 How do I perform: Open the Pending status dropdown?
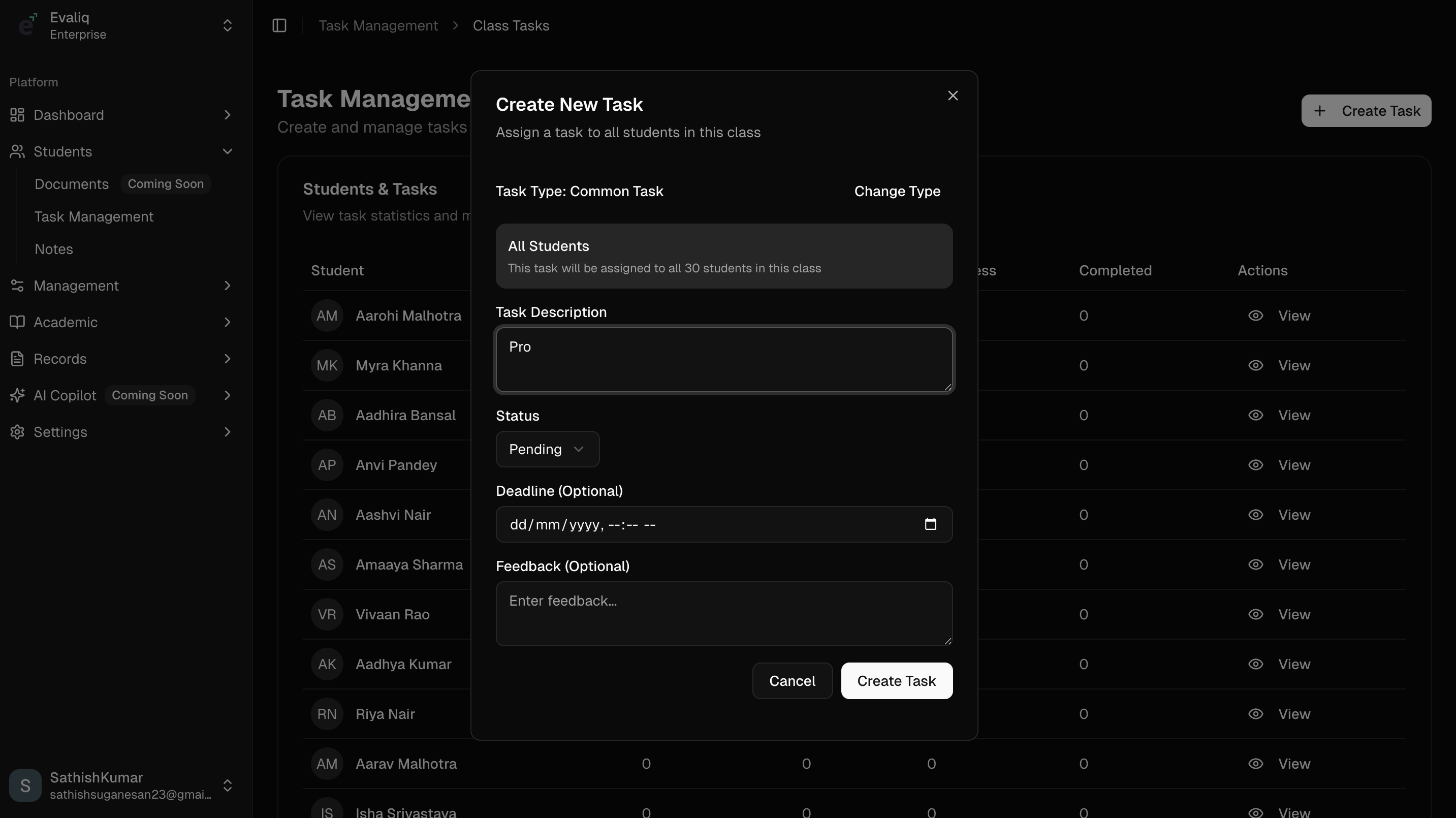click(547, 449)
